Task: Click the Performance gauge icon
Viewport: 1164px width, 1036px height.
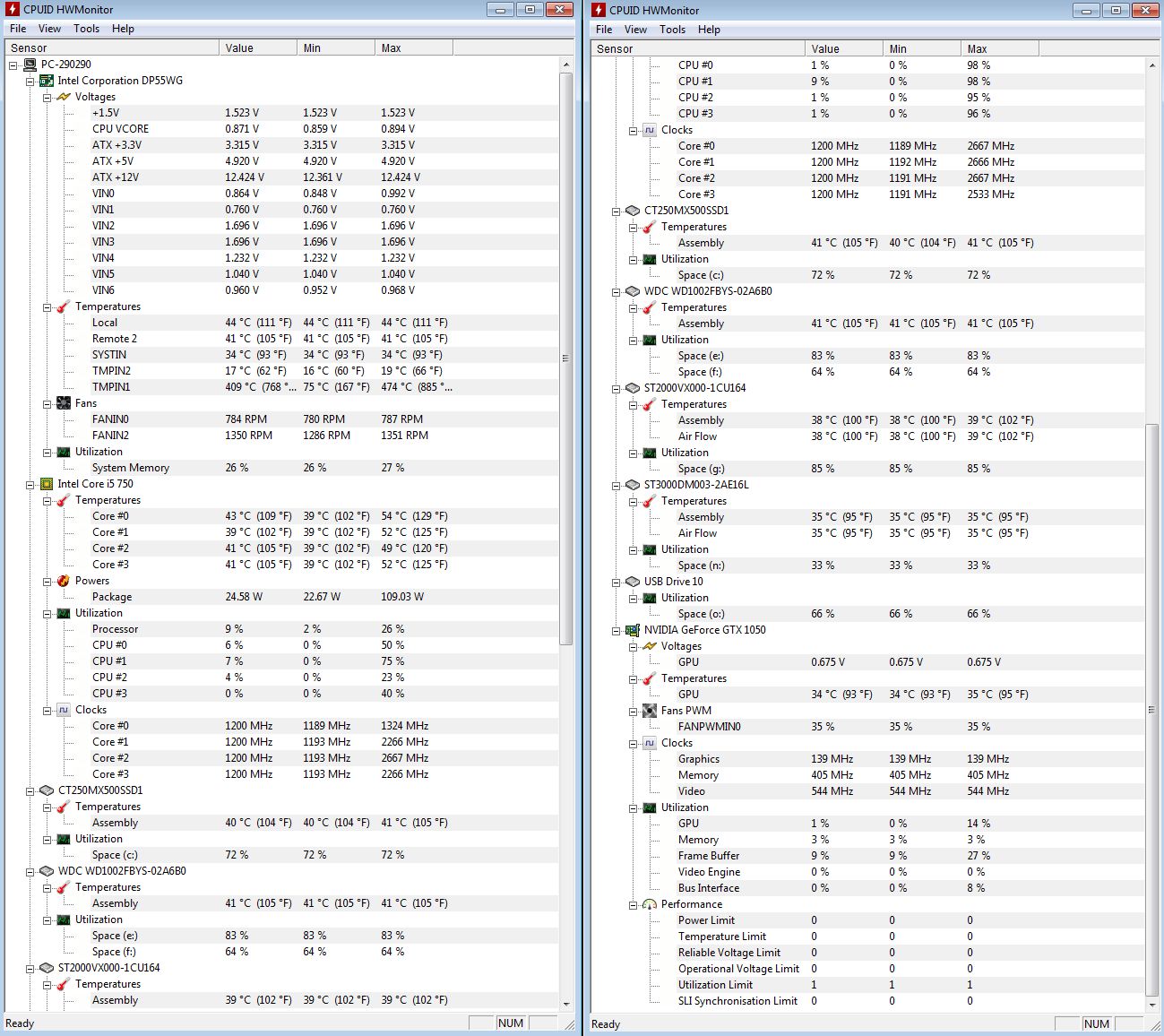Action: click(x=650, y=904)
